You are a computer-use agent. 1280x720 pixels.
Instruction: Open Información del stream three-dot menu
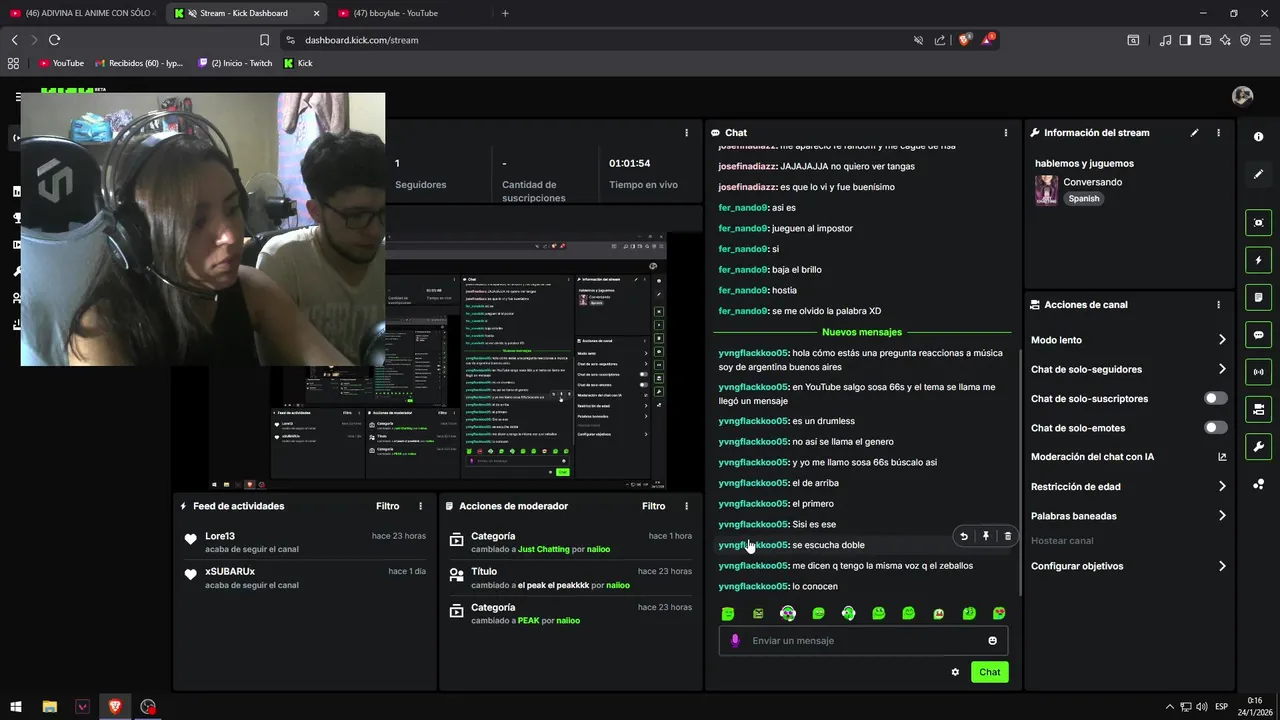click(x=1218, y=132)
